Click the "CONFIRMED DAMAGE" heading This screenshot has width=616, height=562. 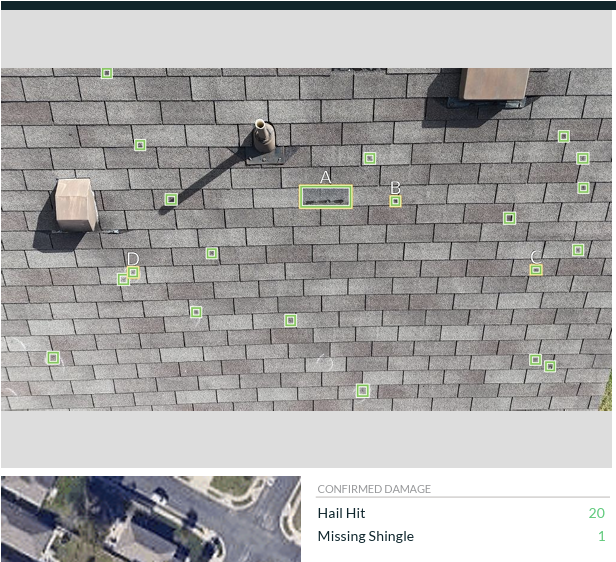[x=374, y=489]
